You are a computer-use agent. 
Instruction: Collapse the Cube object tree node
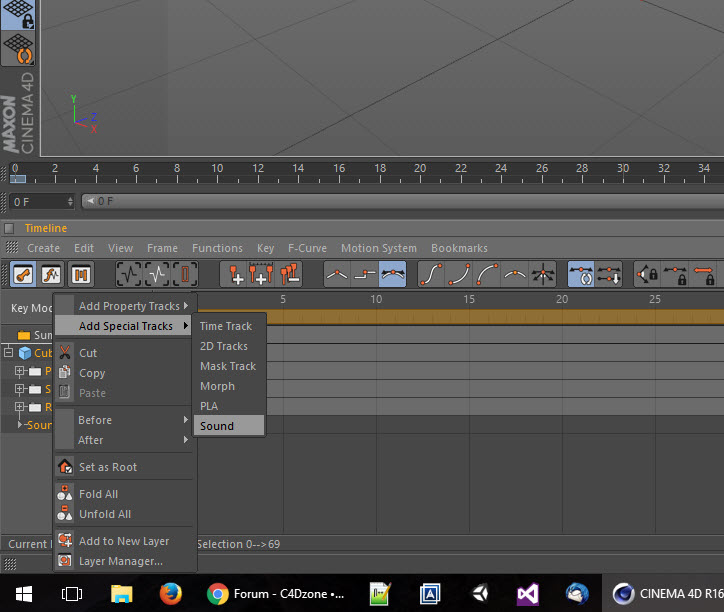coord(8,352)
